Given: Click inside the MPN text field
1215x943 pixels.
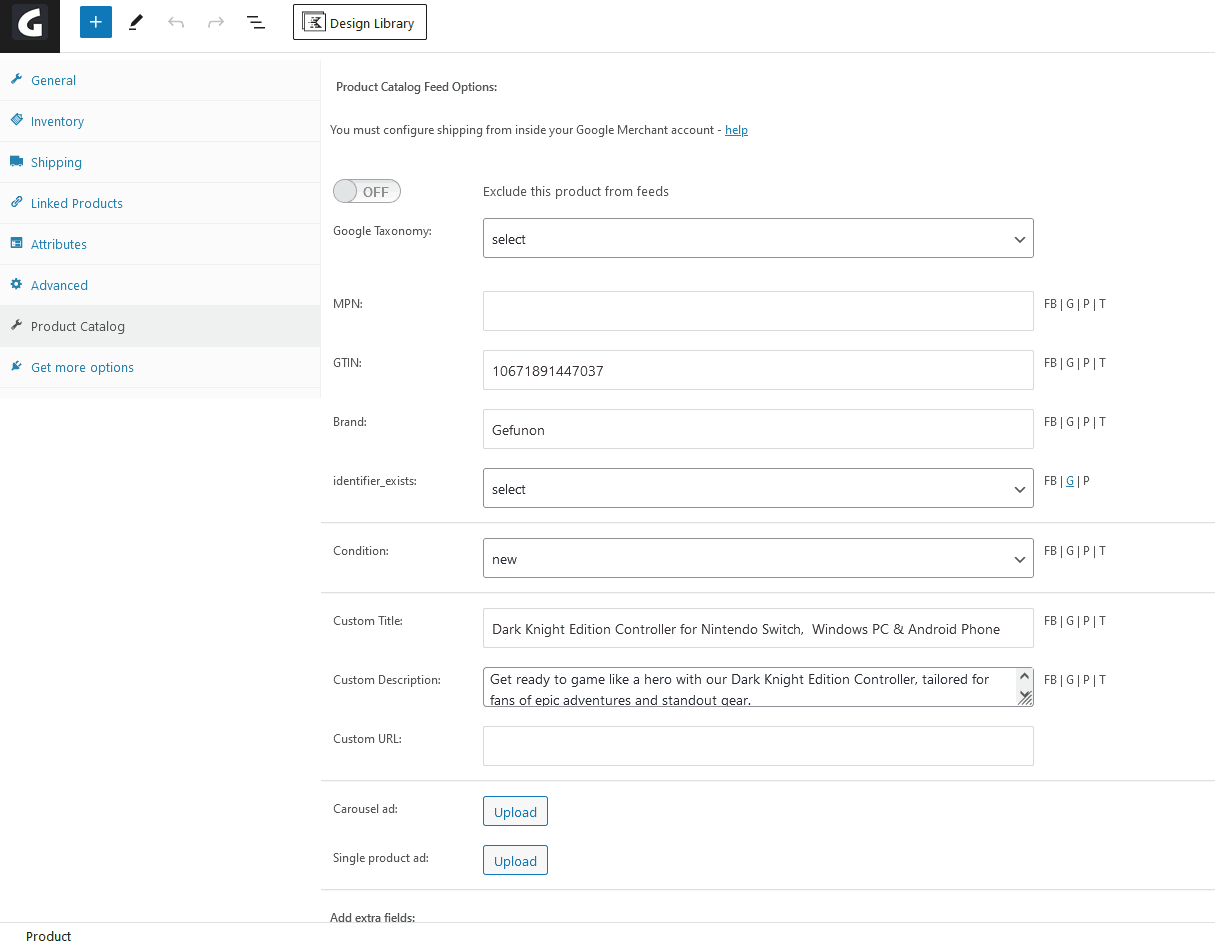Looking at the screenshot, I should tap(757, 311).
